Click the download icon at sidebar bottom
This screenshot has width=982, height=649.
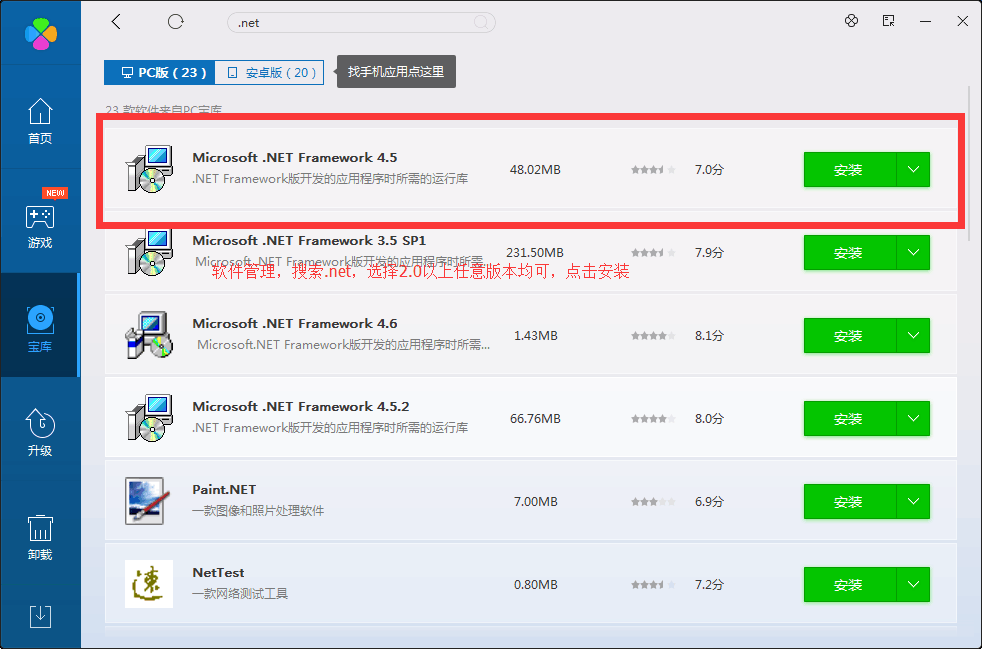tap(40, 616)
